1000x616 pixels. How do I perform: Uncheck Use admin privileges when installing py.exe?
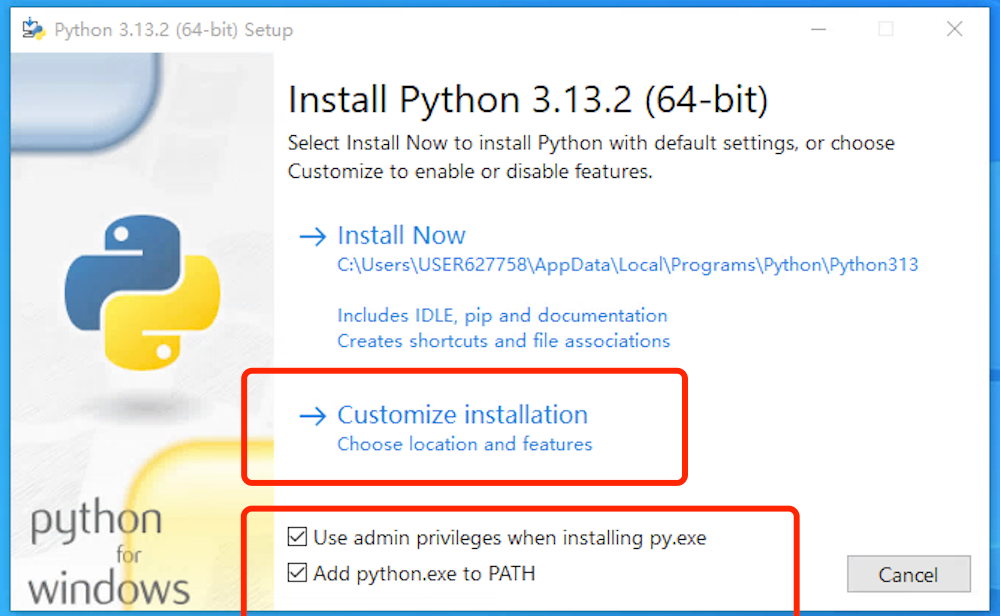[297, 537]
